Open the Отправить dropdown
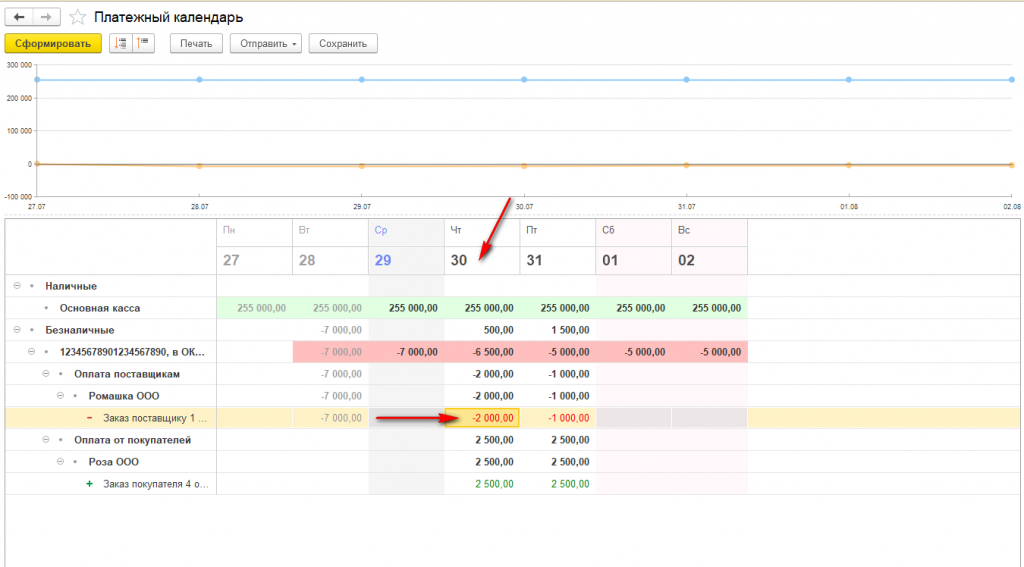 (266, 44)
